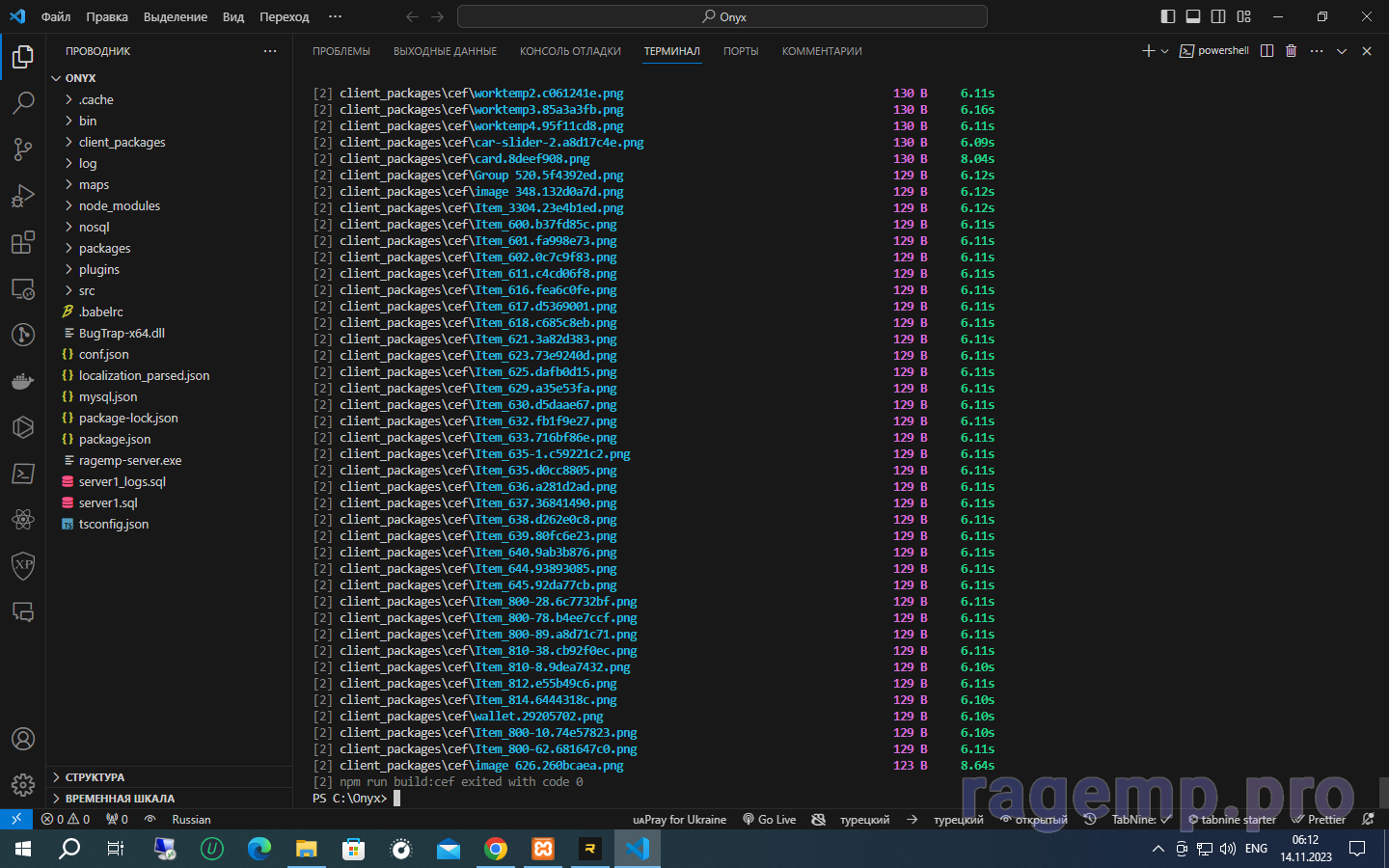Open Source Control view
The image size is (1389, 868).
(23, 149)
